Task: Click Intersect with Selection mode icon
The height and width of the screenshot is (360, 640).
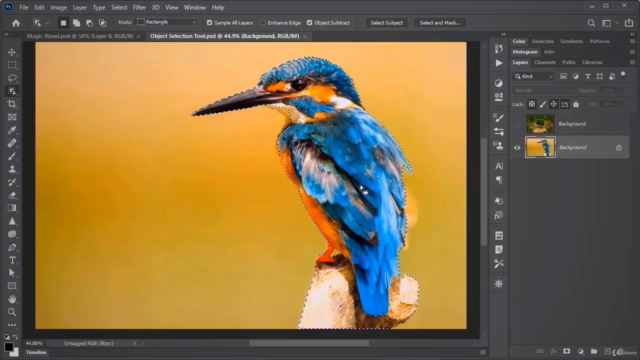Action: pos(102,23)
